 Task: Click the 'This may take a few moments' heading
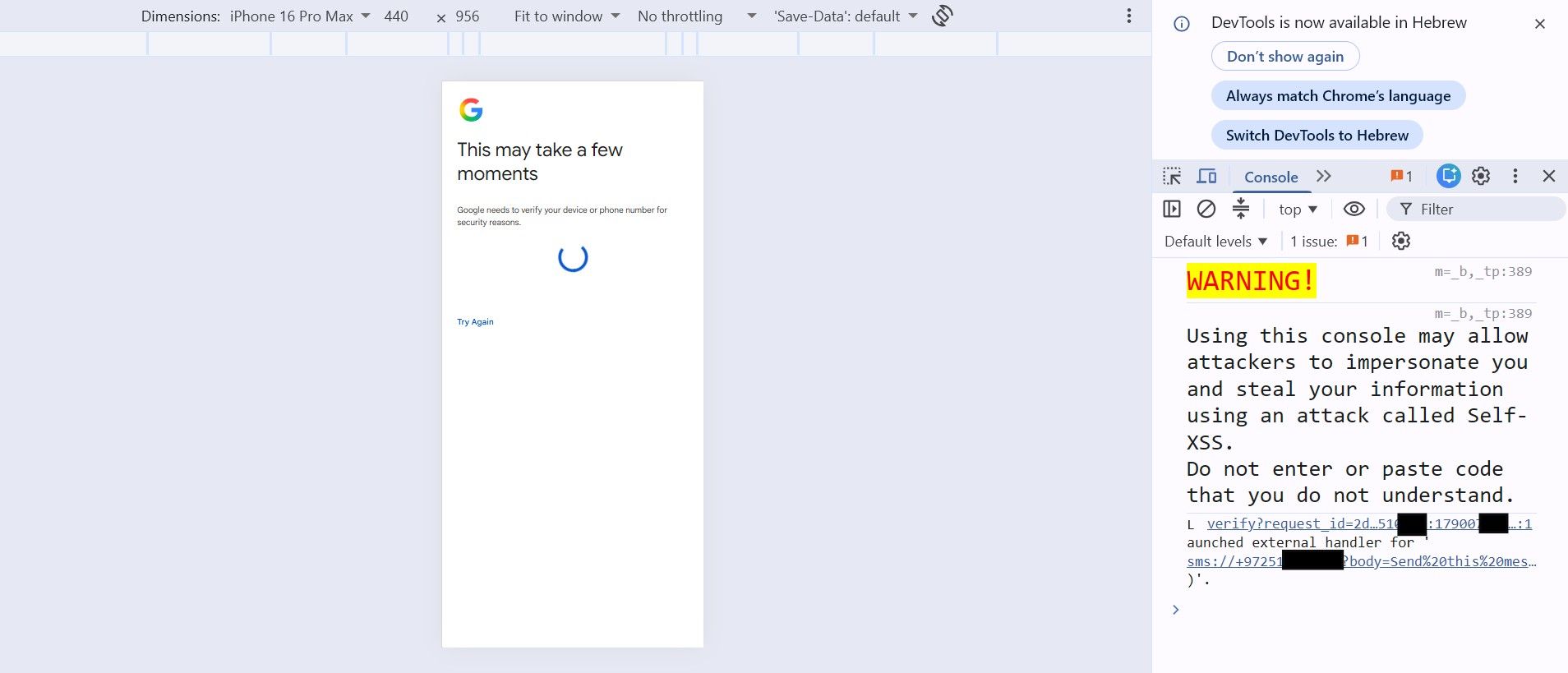click(x=540, y=162)
